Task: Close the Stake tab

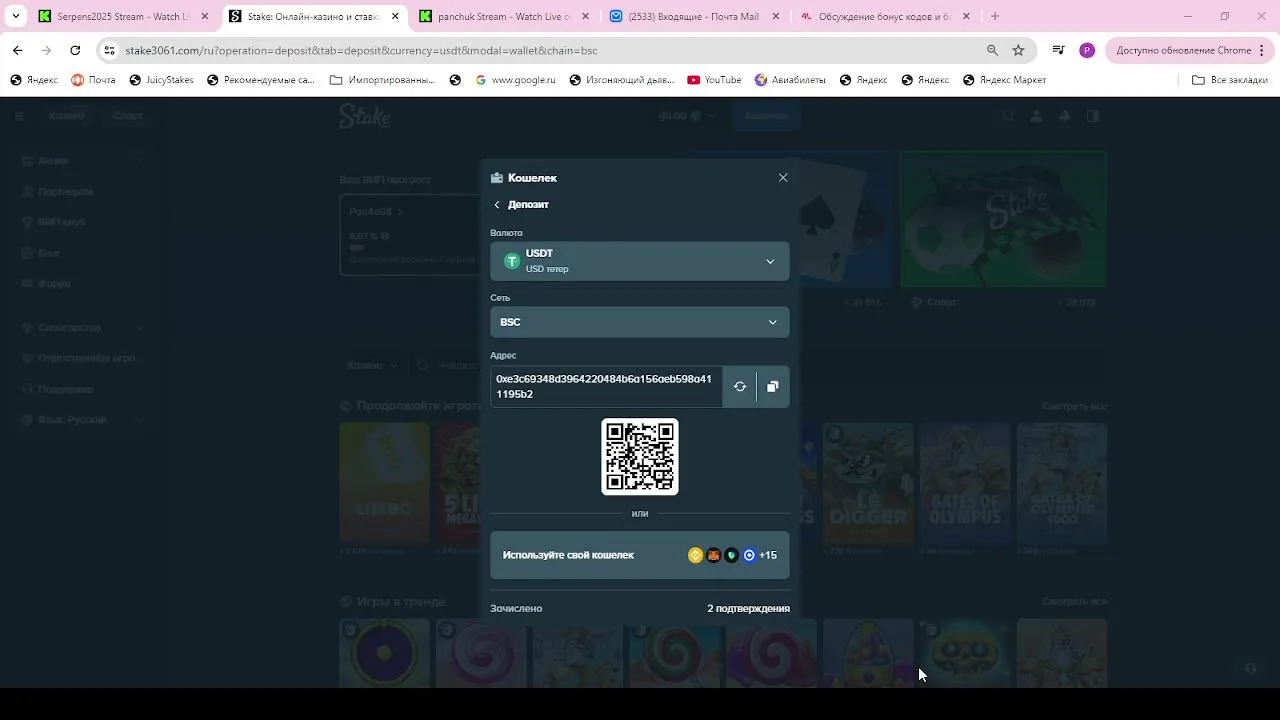Action: [x=395, y=16]
